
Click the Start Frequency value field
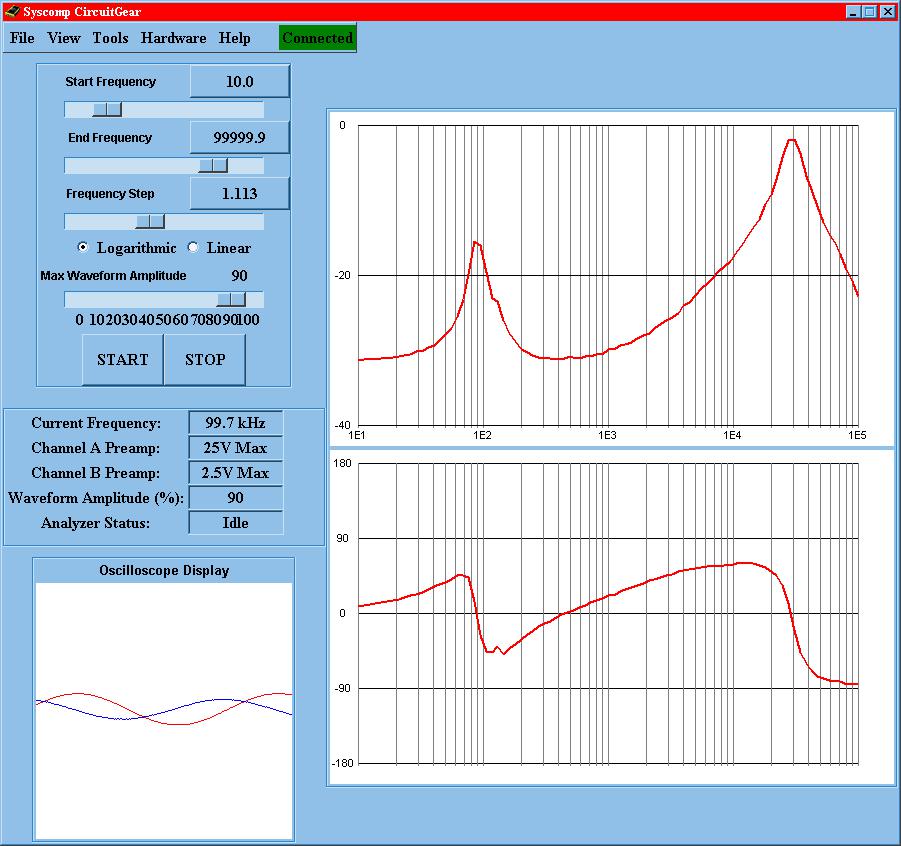click(240, 82)
